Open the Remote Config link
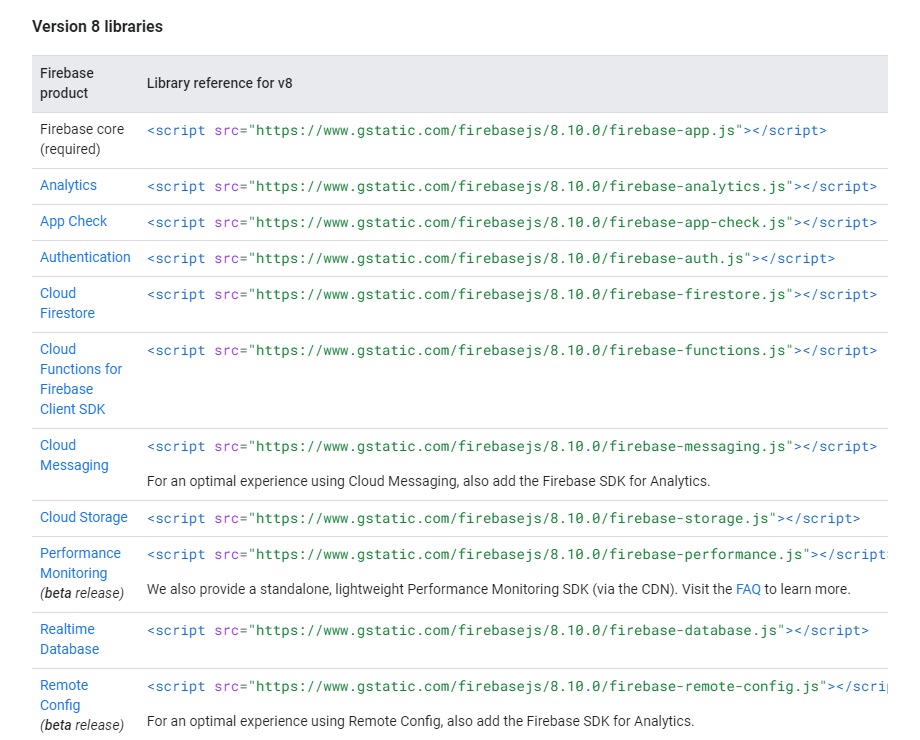 coord(63,695)
